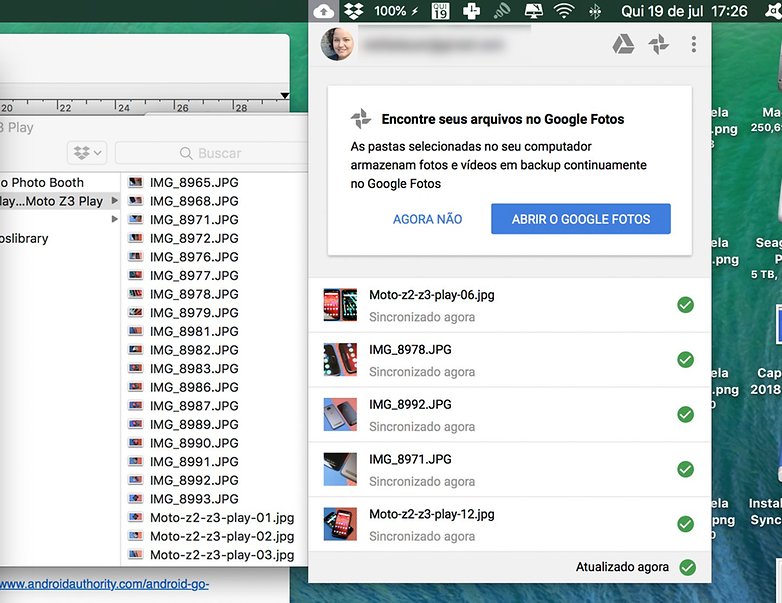Image resolution: width=782 pixels, height=603 pixels.
Task: Open AirPlay display icon in menu bar
Action: (x=533, y=11)
